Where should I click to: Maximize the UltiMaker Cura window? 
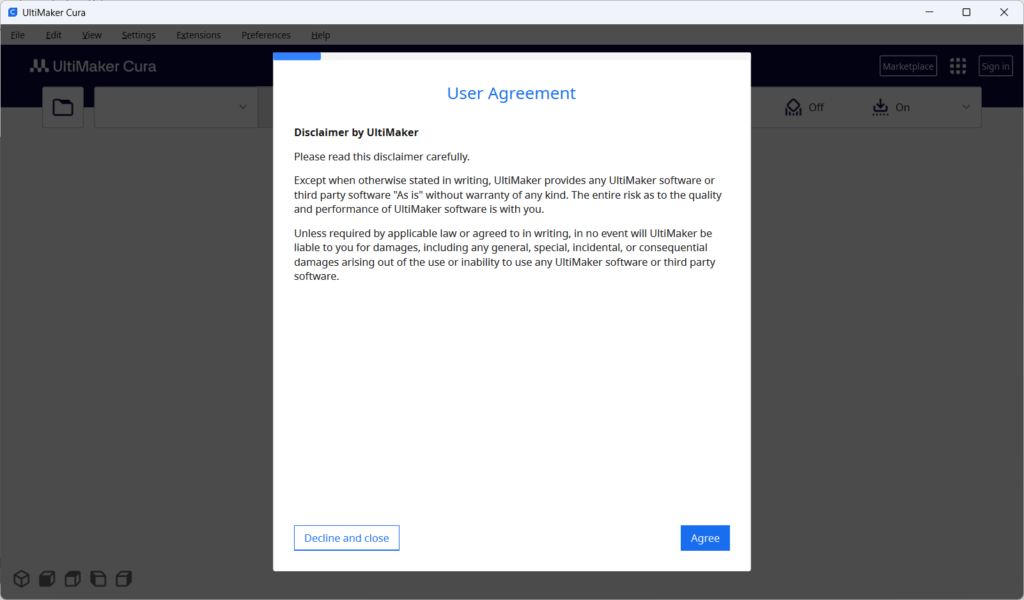point(967,12)
